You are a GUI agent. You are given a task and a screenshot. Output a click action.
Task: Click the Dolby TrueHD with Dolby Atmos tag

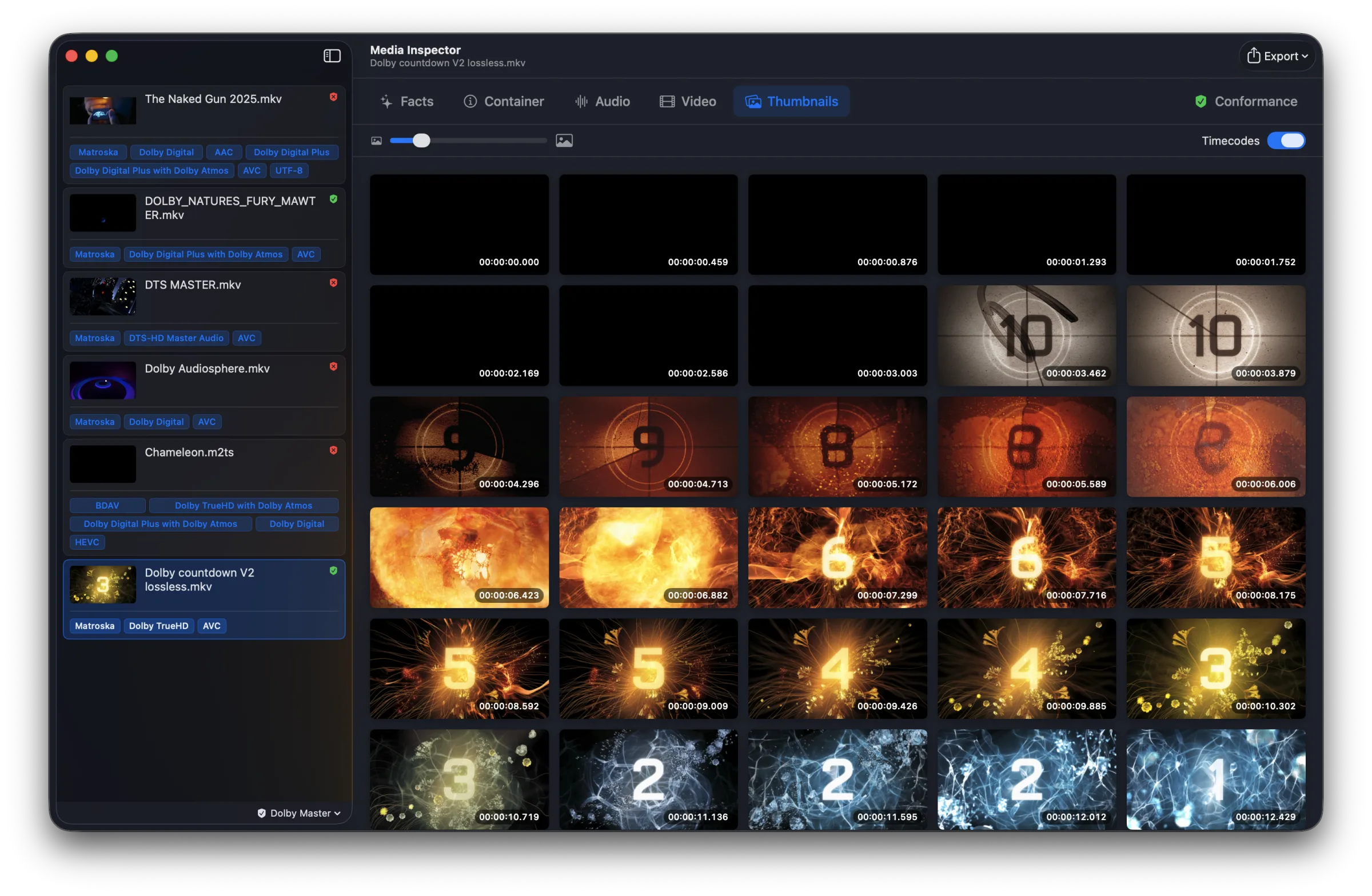(x=244, y=505)
